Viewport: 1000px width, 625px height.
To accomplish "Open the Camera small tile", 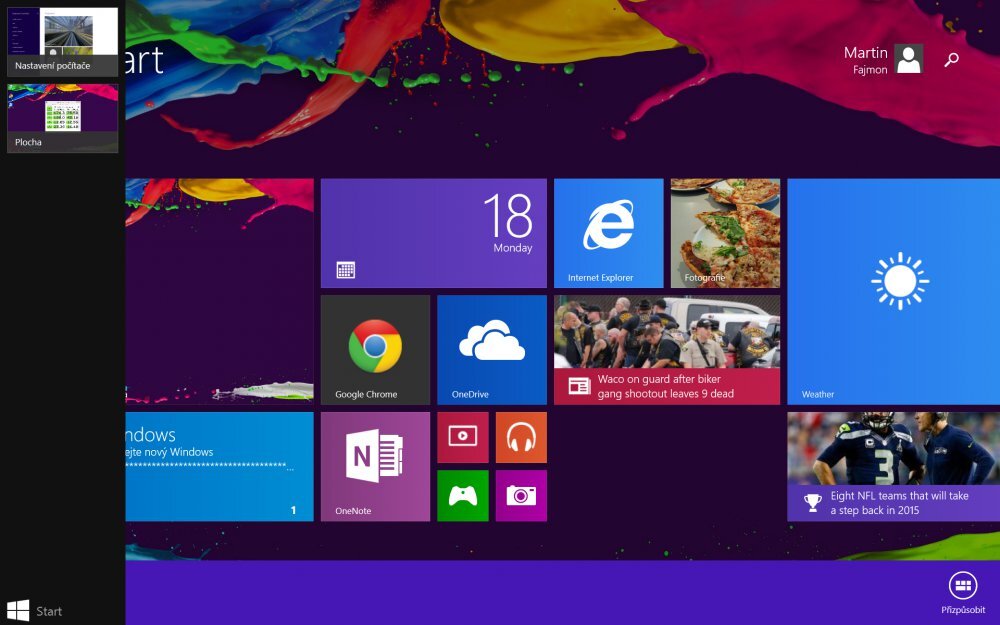I will click(x=521, y=496).
